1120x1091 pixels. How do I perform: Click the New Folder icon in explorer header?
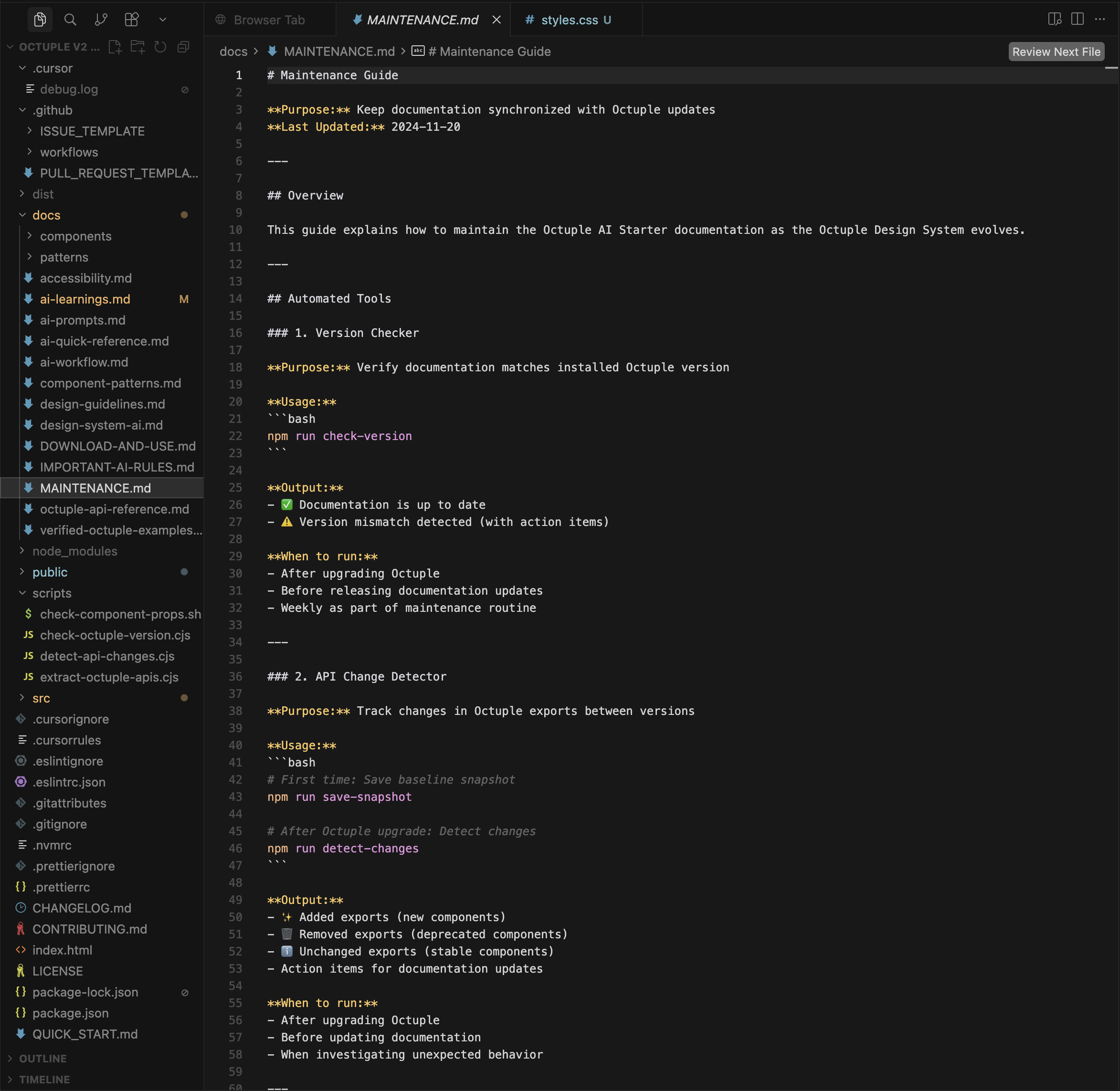[x=137, y=47]
